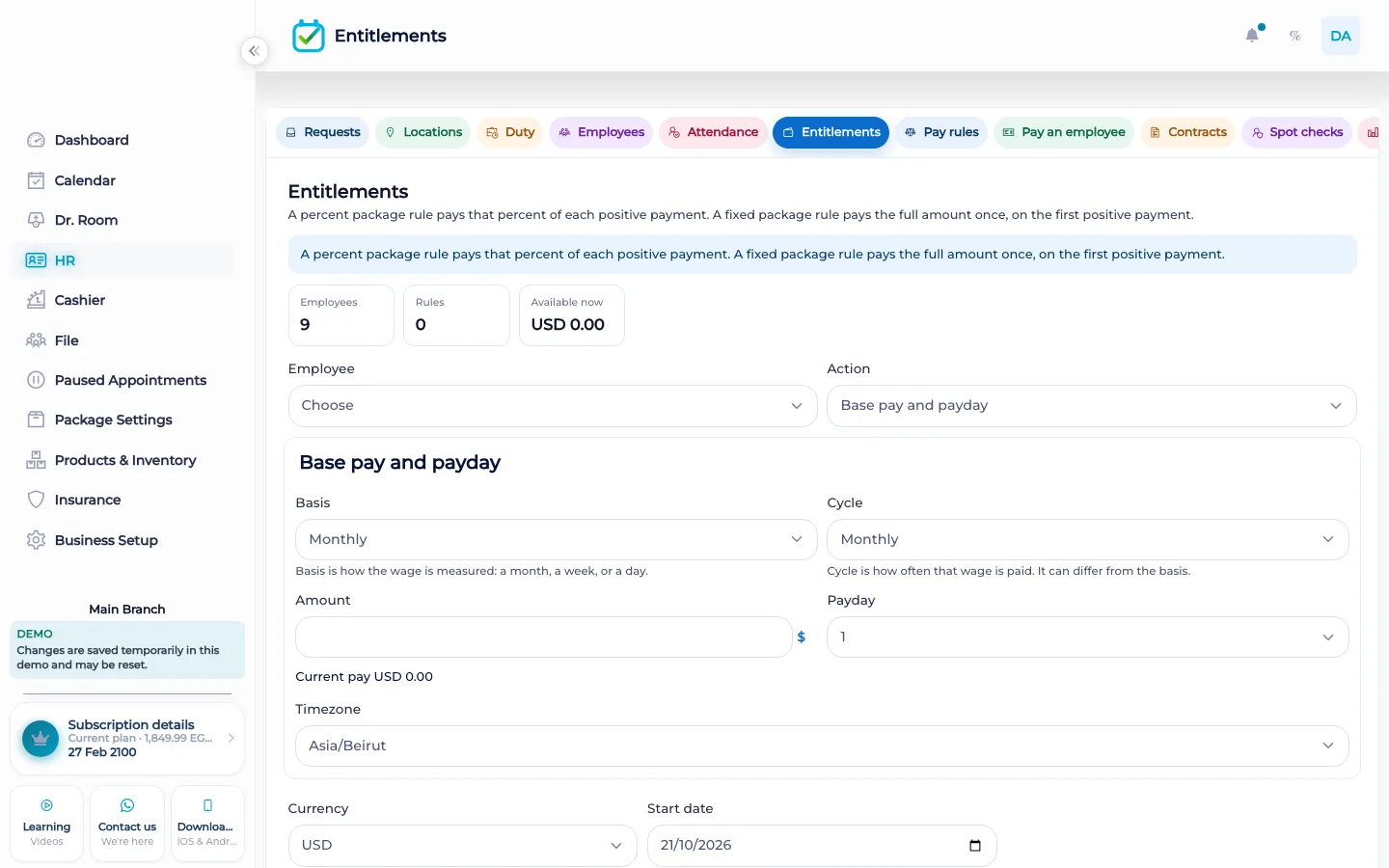
Task: Click the dollar sign beside Amount
Action: [x=802, y=637]
